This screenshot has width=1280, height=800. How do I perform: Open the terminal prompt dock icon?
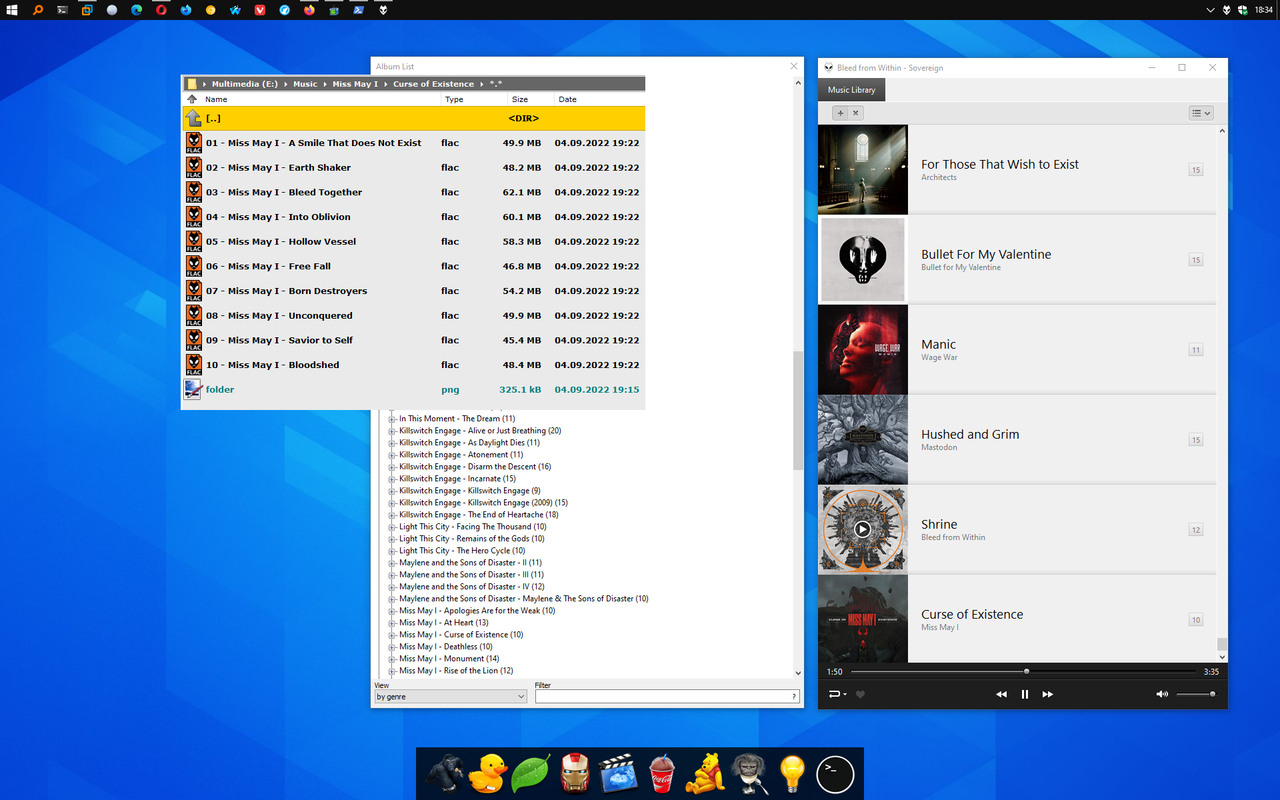[x=835, y=774]
